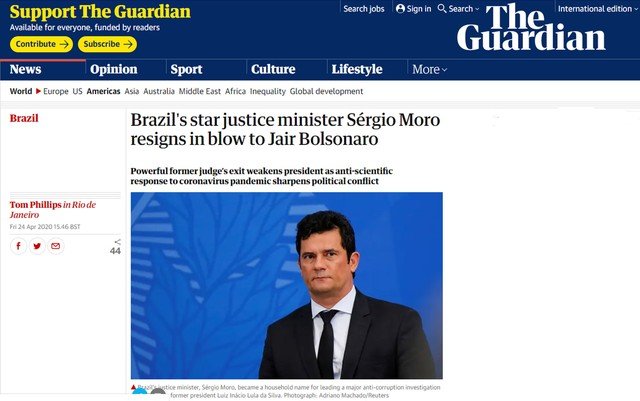The height and width of the screenshot is (401, 640).
Task: Share article via Twitter icon
Action: click(x=37, y=246)
